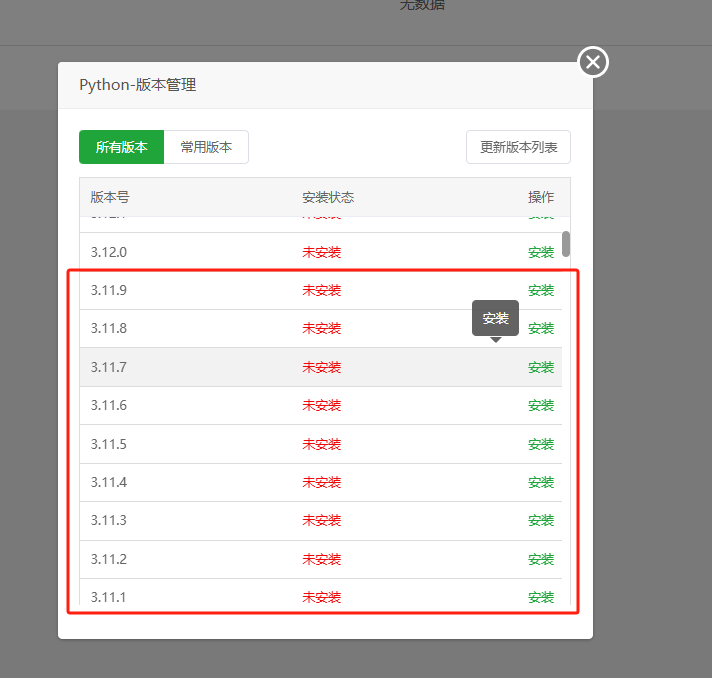This screenshot has height=678, width=712.
Task: Select version number text 3.11.5
Action: [x=109, y=444]
